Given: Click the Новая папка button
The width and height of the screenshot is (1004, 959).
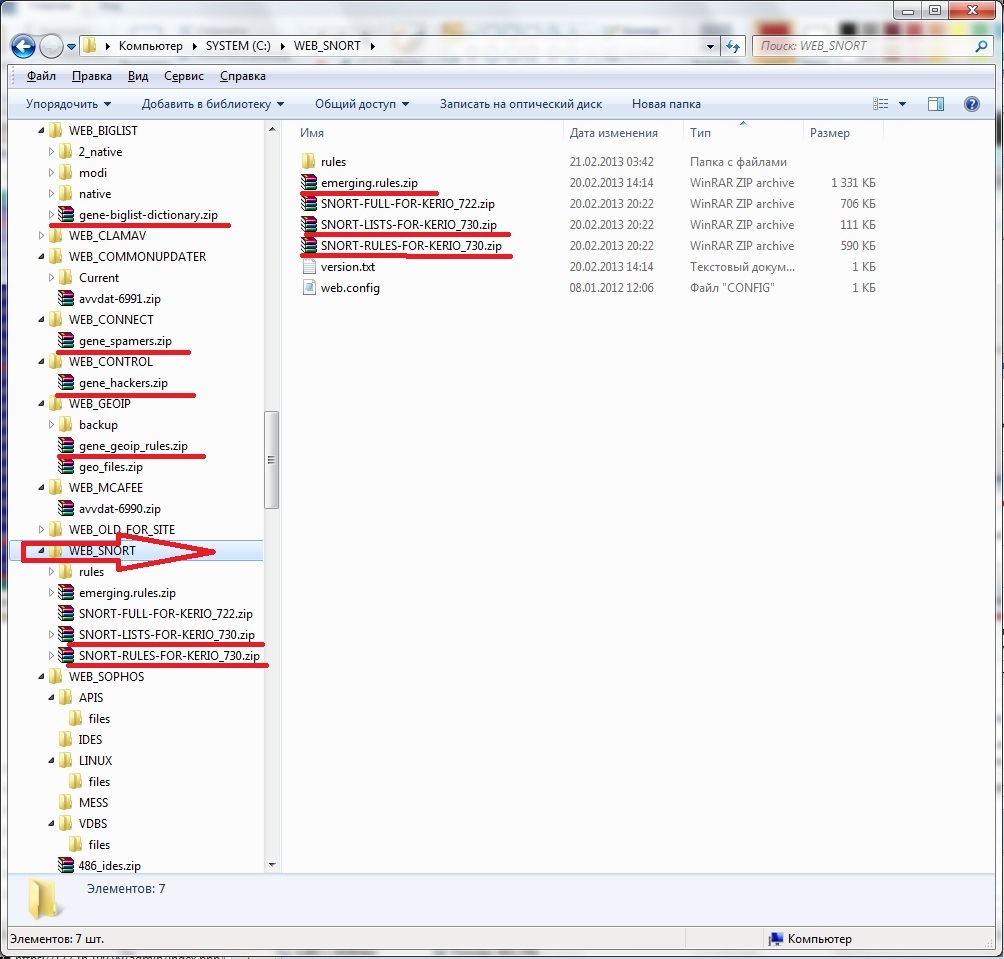Looking at the screenshot, I should (666, 104).
